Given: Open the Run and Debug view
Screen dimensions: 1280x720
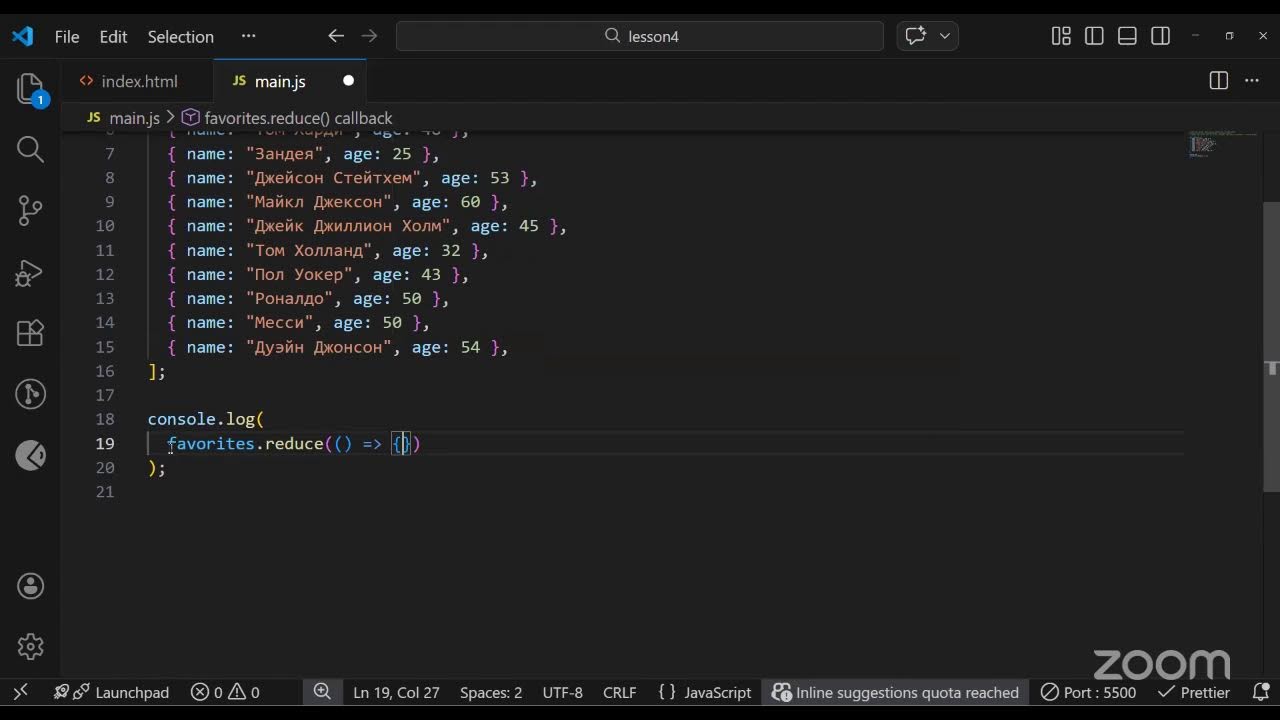Looking at the screenshot, I should coord(31,272).
